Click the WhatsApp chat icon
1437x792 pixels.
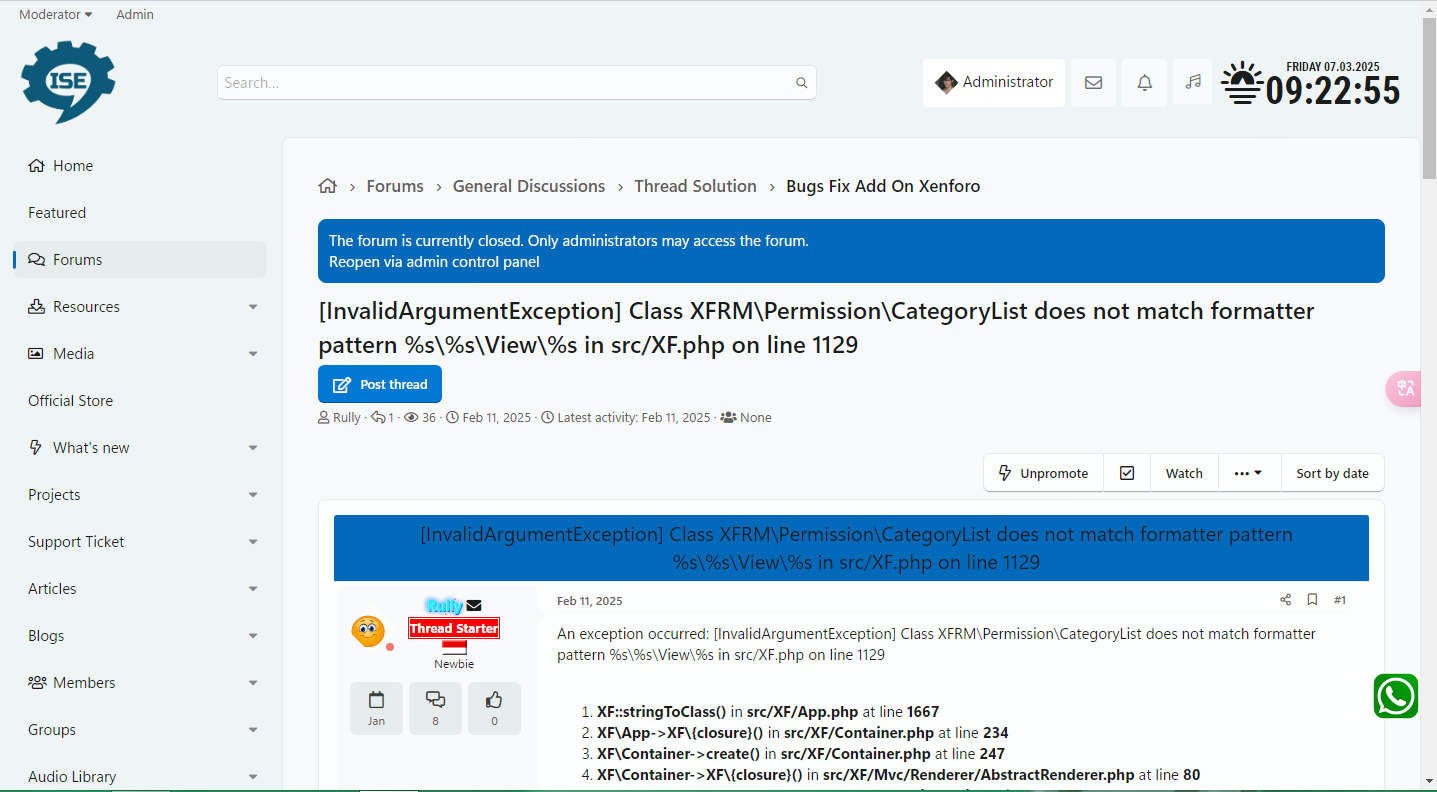pos(1395,696)
